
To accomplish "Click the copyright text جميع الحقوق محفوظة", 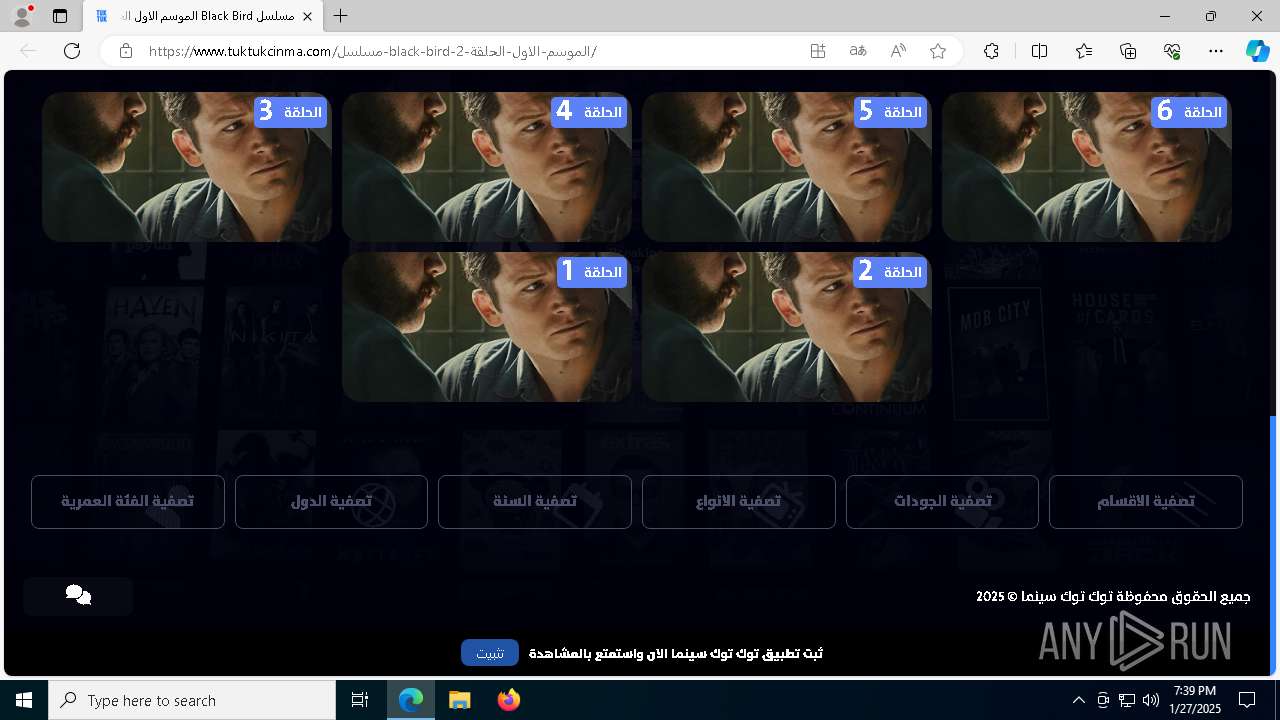I will (x=1113, y=597).
